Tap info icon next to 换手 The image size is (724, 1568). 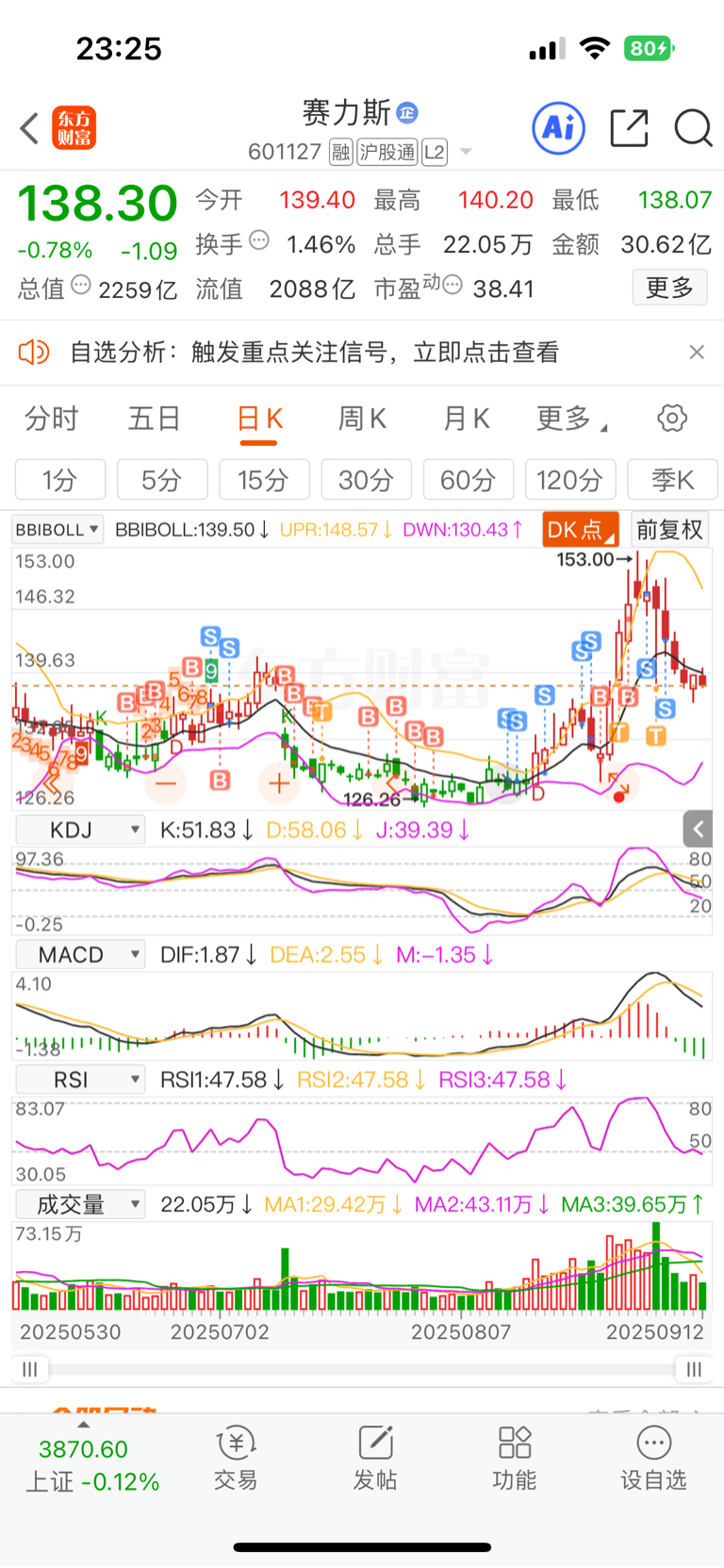pyautogui.click(x=259, y=241)
